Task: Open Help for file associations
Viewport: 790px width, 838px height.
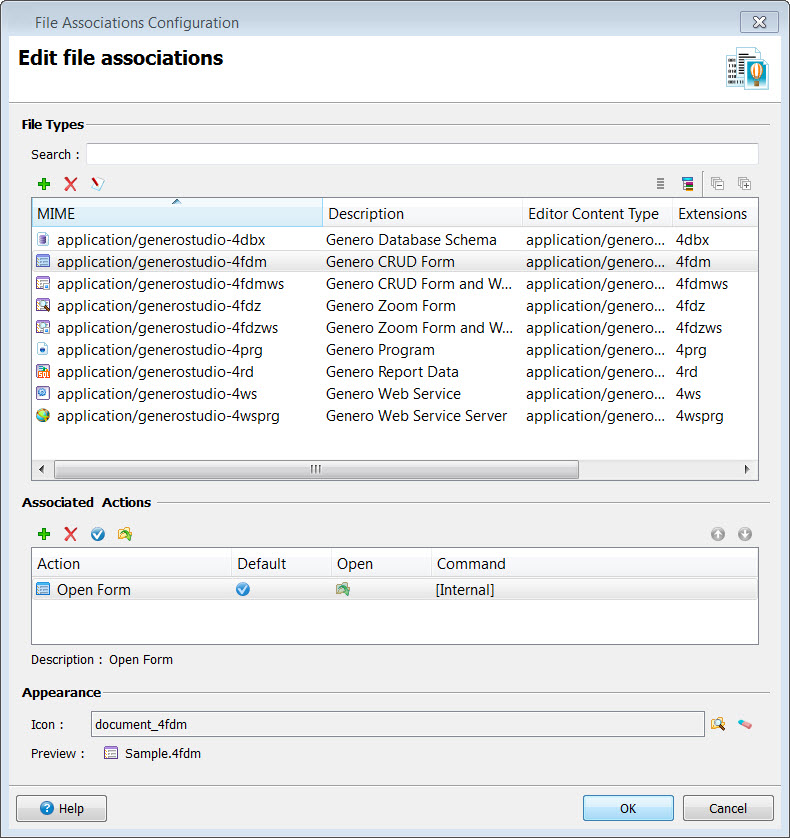Action: tap(61, 808)
